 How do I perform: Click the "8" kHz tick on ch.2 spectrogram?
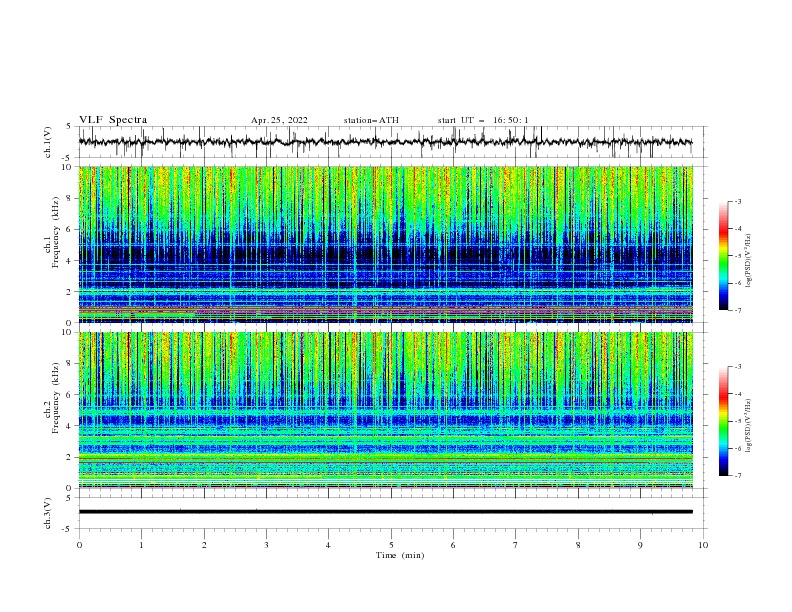(70, 364)
